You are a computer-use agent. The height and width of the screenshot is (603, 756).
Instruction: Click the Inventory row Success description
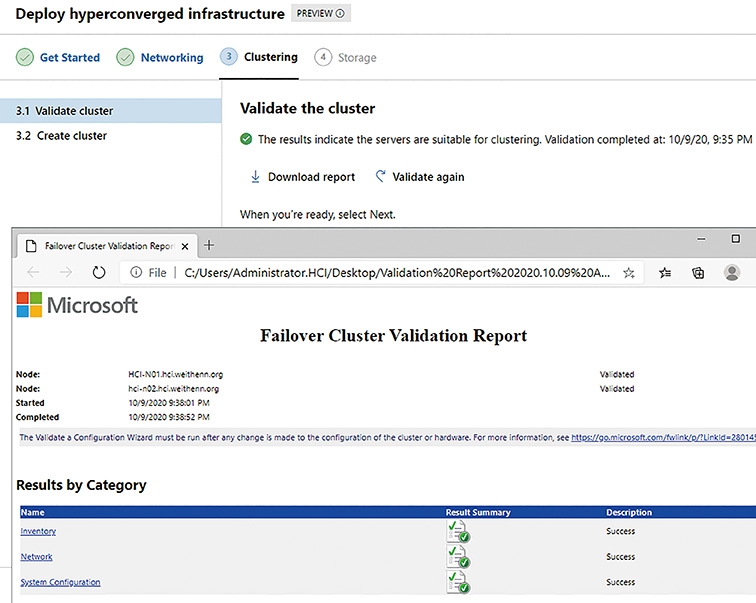pos(621,531)
